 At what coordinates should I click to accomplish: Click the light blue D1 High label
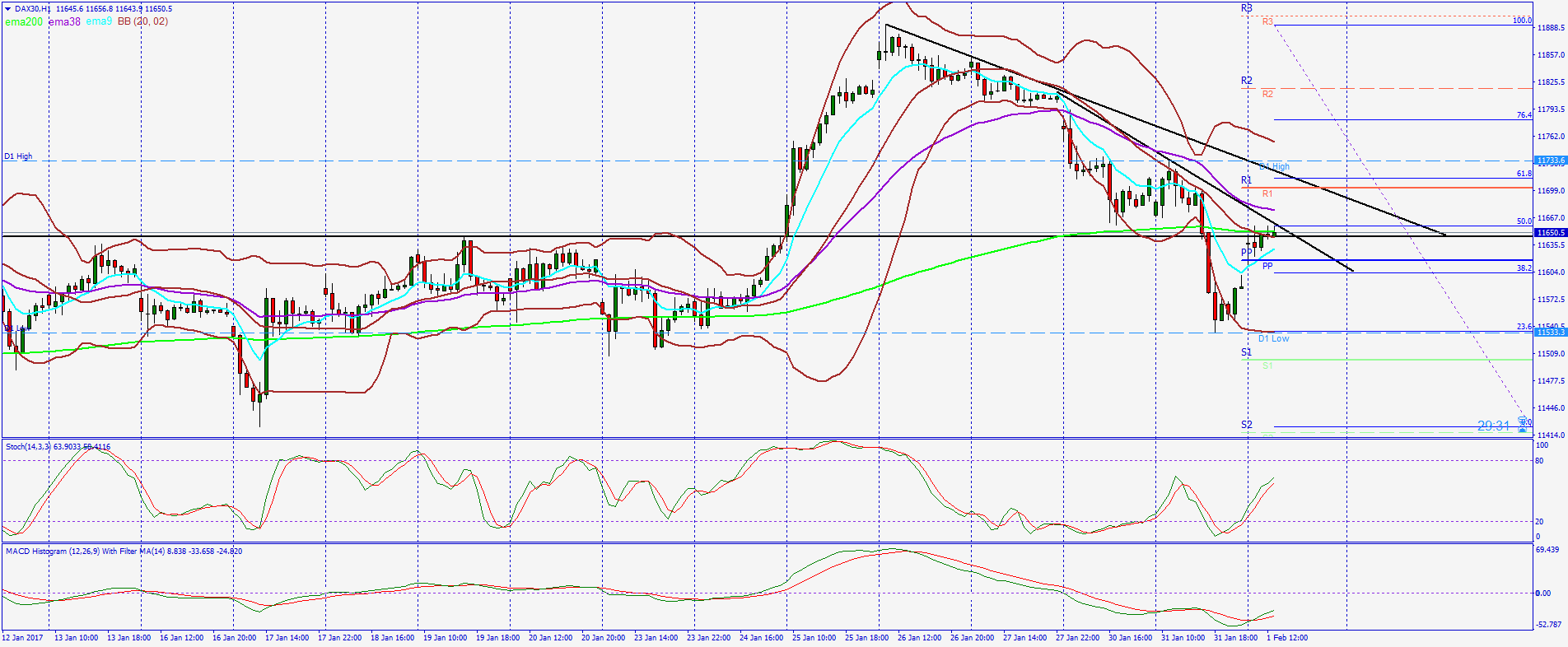(x=1274, y=166)
